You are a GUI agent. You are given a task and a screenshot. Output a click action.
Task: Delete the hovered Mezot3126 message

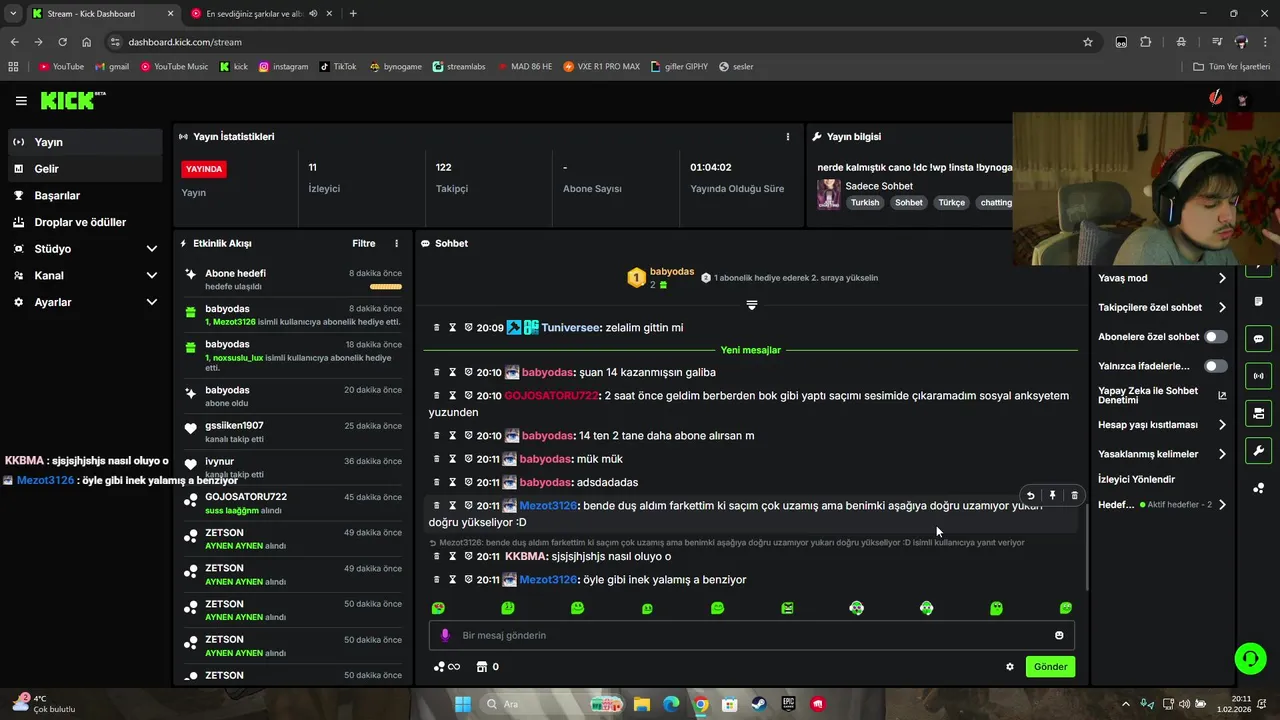[x=1074, y=495]
